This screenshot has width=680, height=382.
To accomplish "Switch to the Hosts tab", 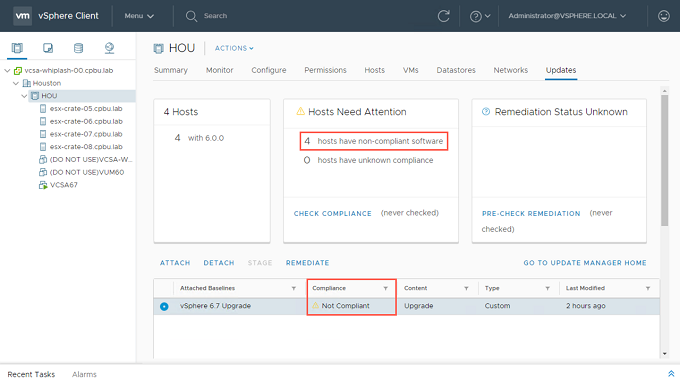I will (375, 70).
